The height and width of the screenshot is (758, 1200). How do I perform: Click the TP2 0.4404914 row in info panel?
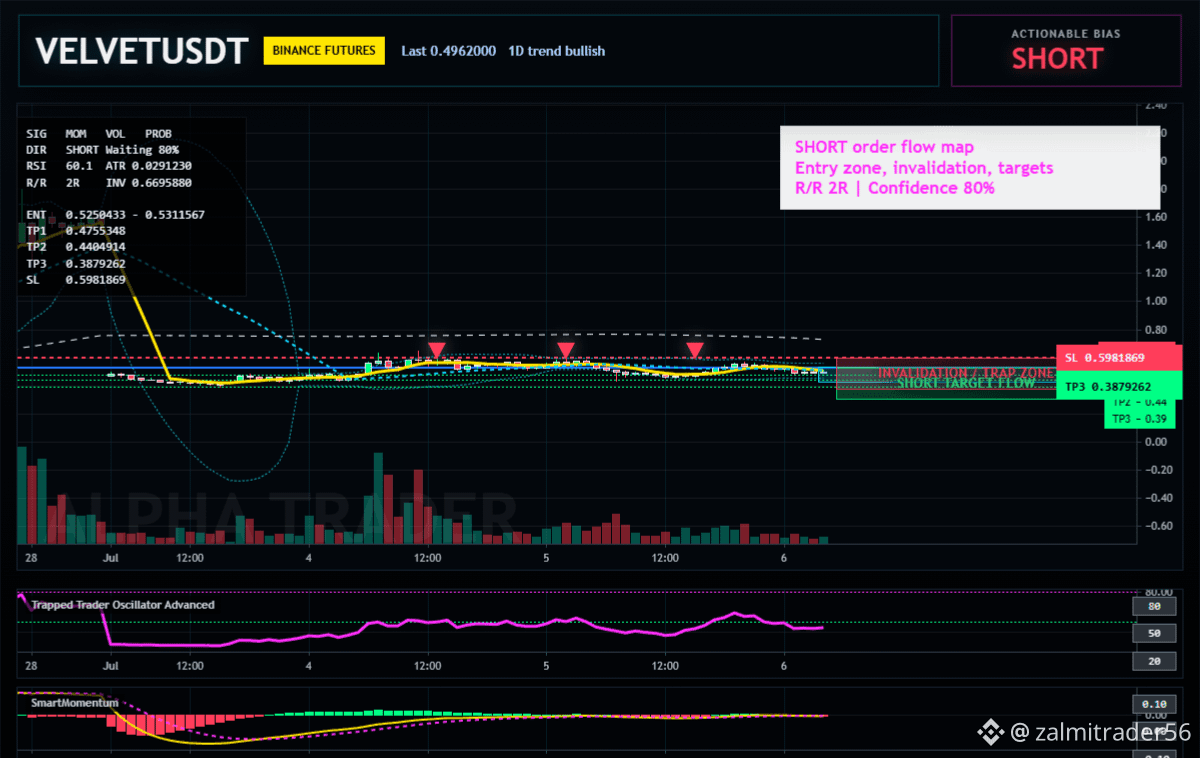click(76, 247)
